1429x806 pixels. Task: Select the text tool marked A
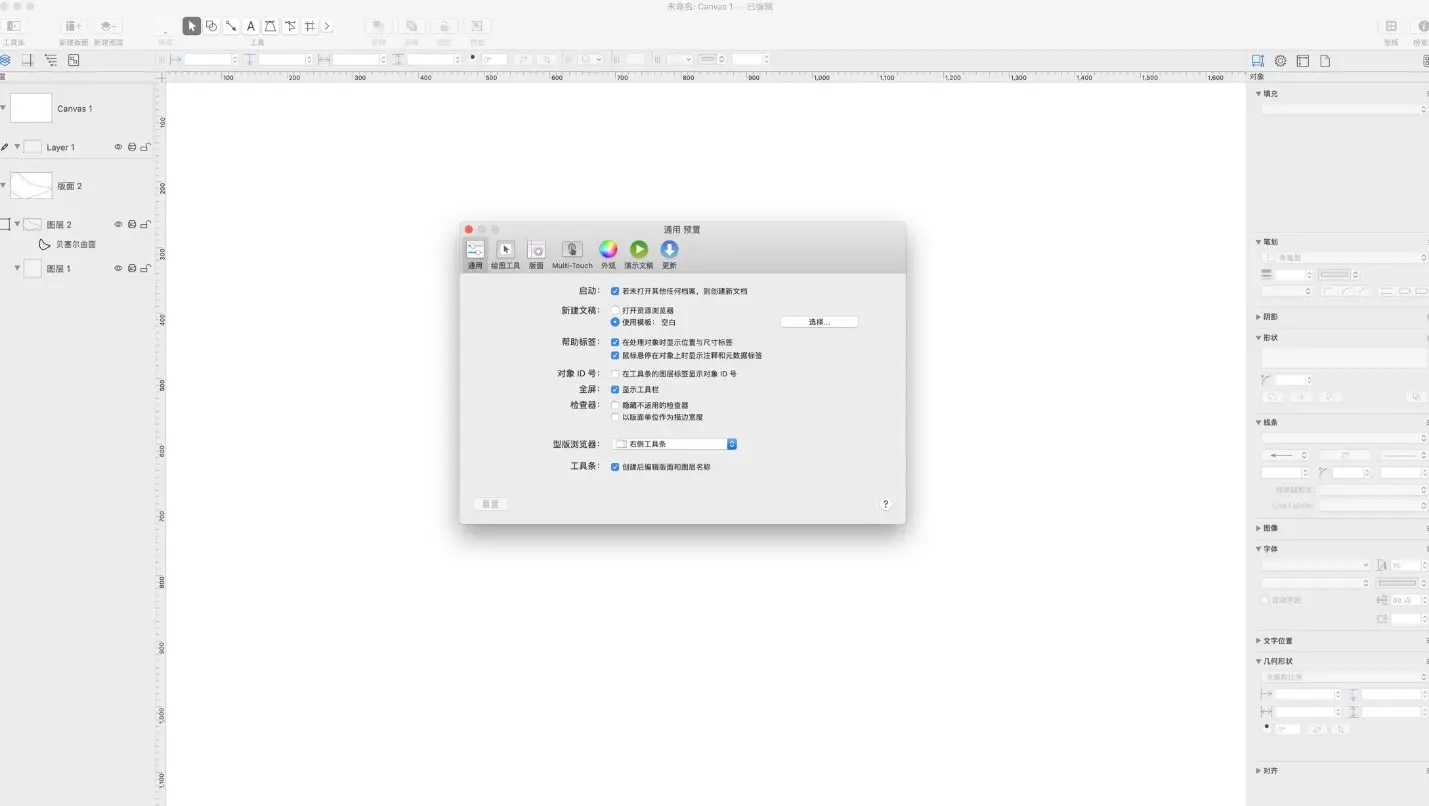[251, 26]
